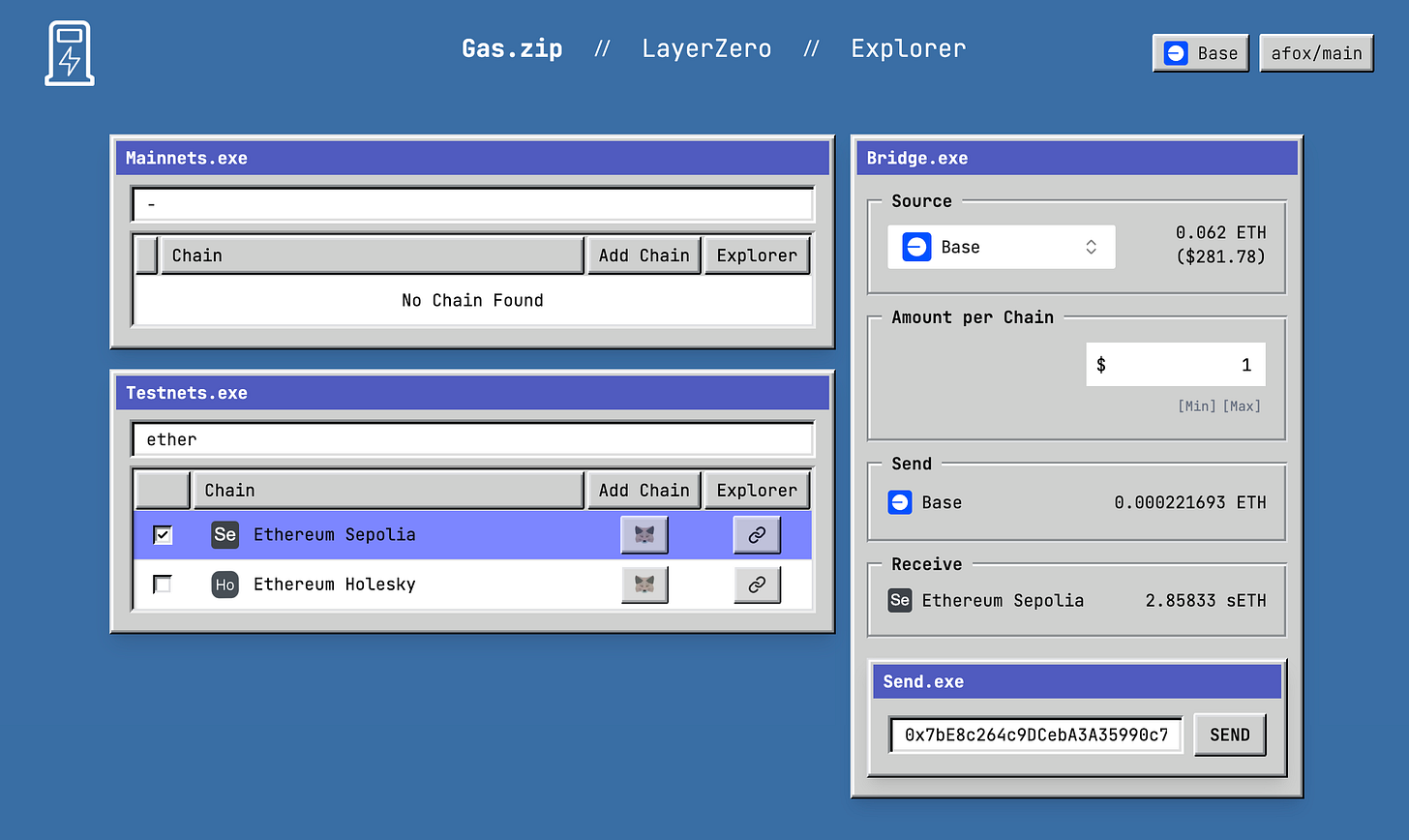Select the Ethereum Holesky row label

click(335, 585)
